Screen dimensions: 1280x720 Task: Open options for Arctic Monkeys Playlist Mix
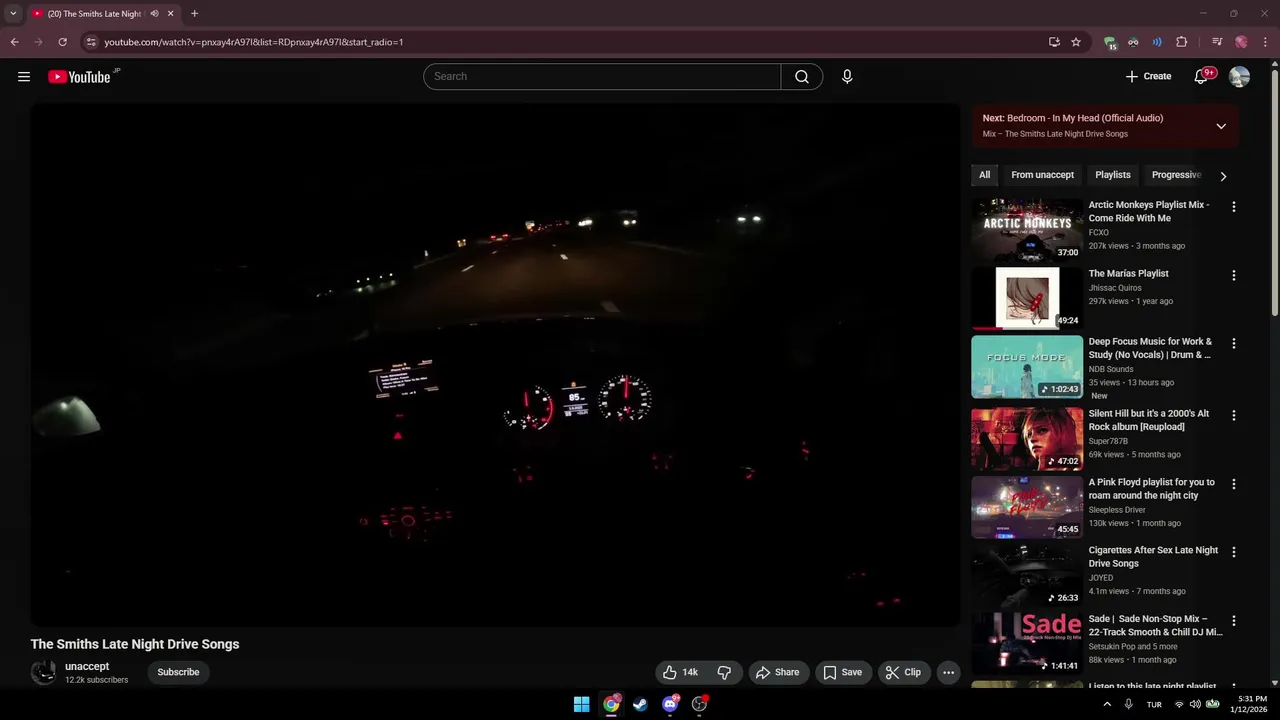(x=1233, y=207)
